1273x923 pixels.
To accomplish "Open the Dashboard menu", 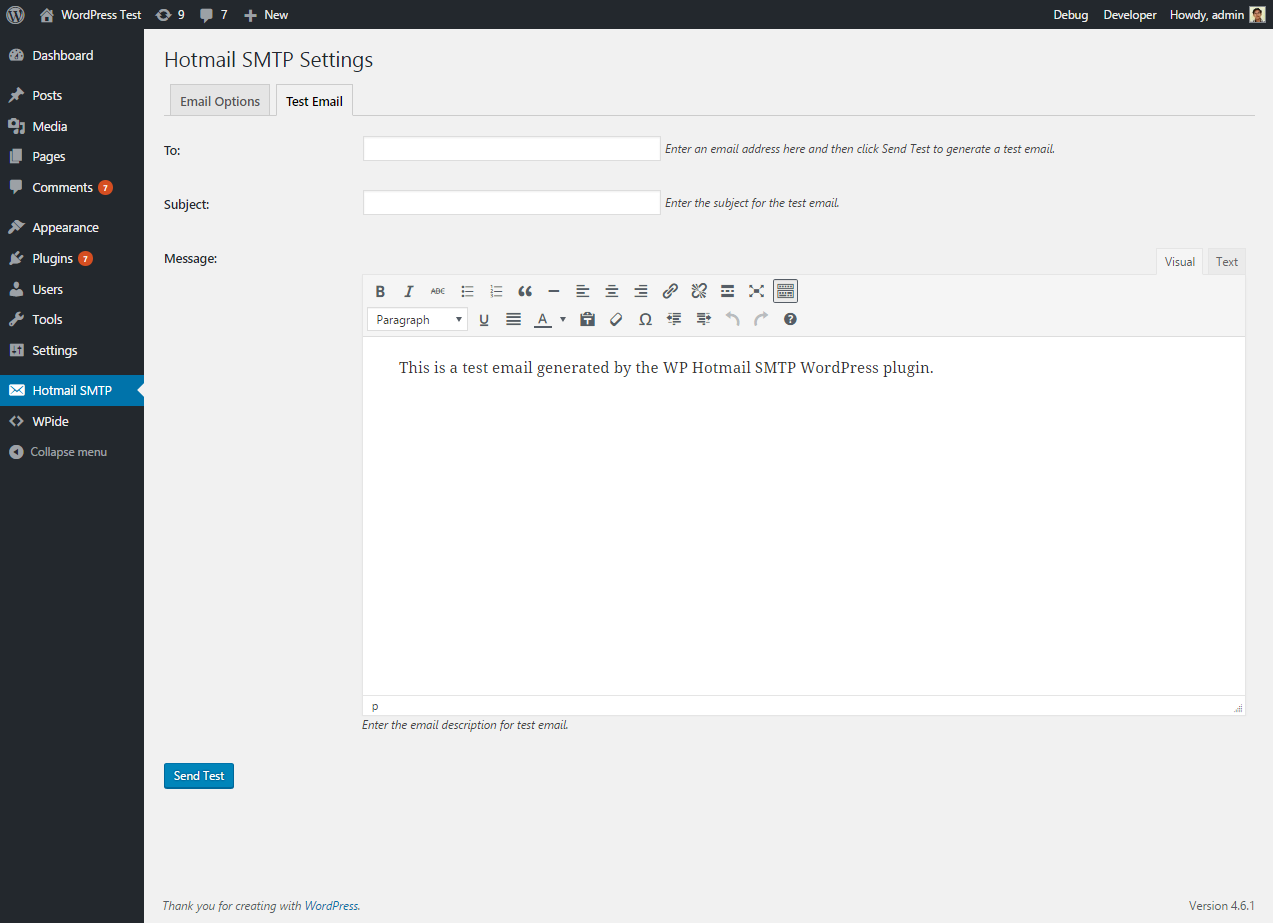I will click(x=72, y=55).
